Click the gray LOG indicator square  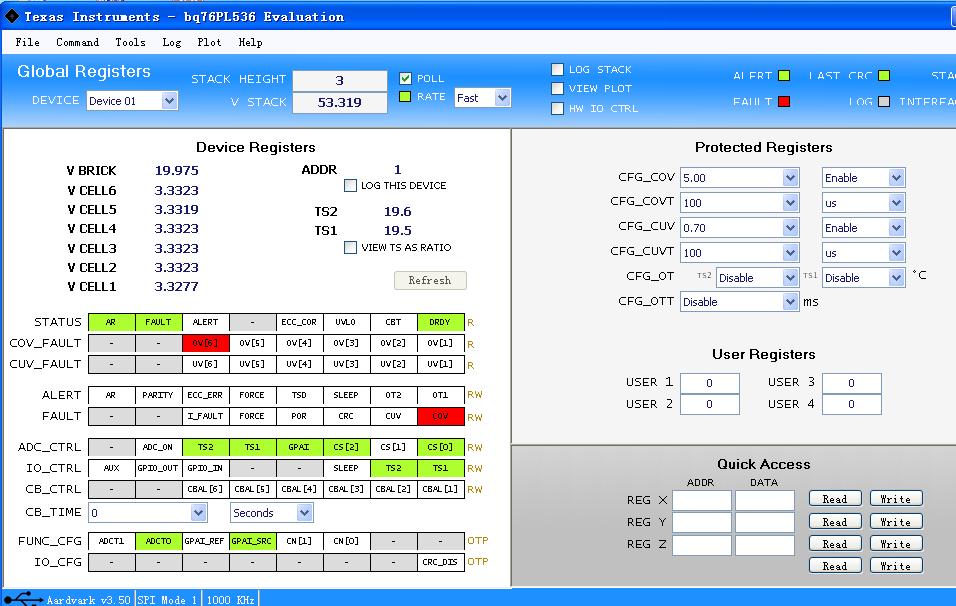coord(883,101)
